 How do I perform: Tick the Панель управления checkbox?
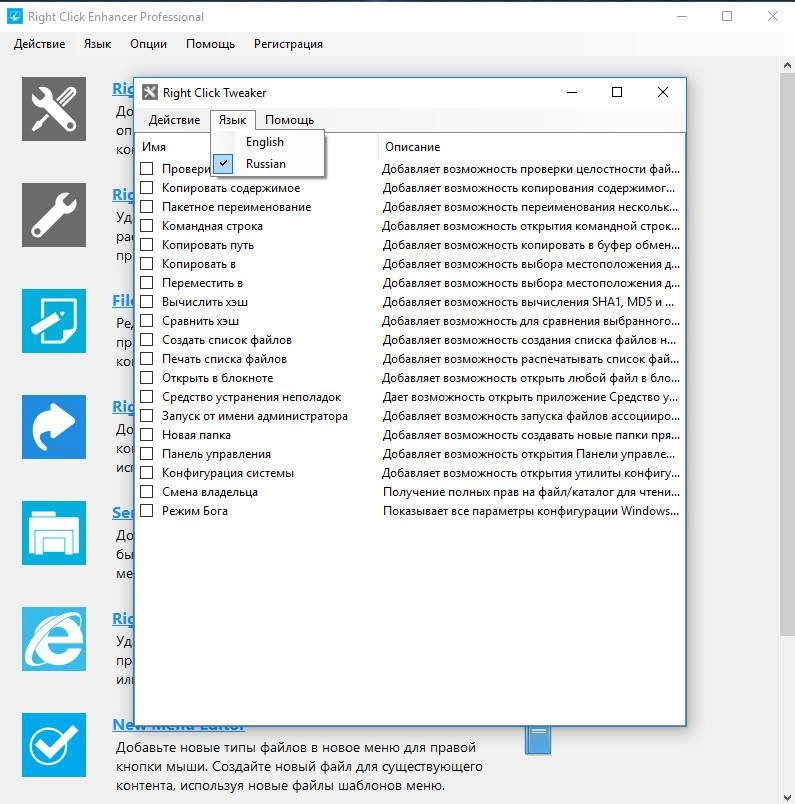[x=147, y=454]
